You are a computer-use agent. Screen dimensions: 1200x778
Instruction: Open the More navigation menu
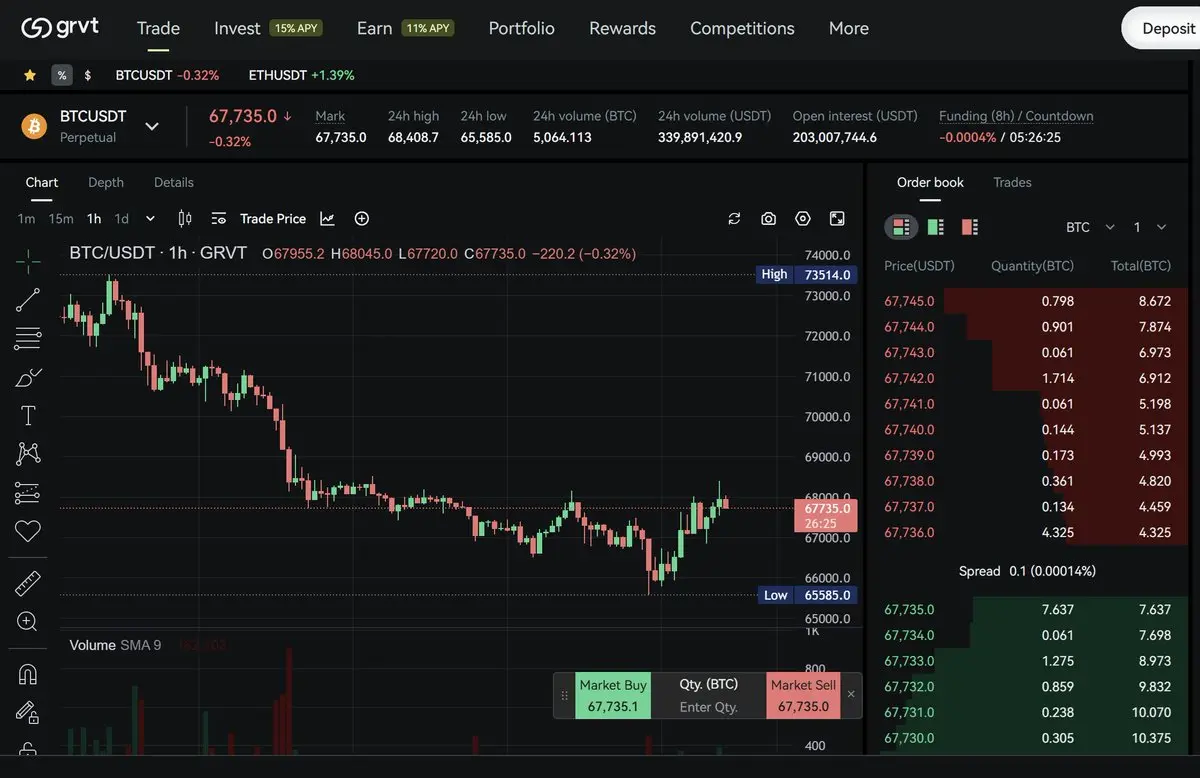(x=848, y=28)
